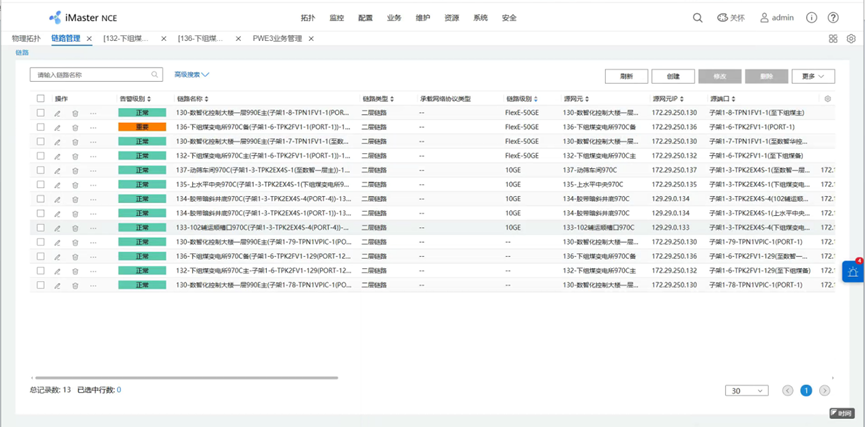Open the 更多 dropdown button

(x=812, y=76)
